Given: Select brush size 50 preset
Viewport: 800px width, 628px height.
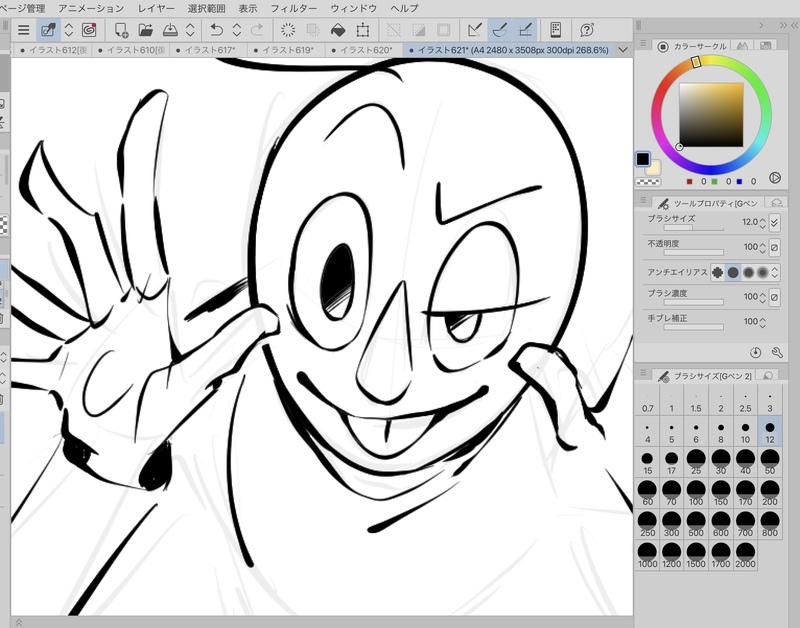Looking at the screenshot, I should point(769,462).
